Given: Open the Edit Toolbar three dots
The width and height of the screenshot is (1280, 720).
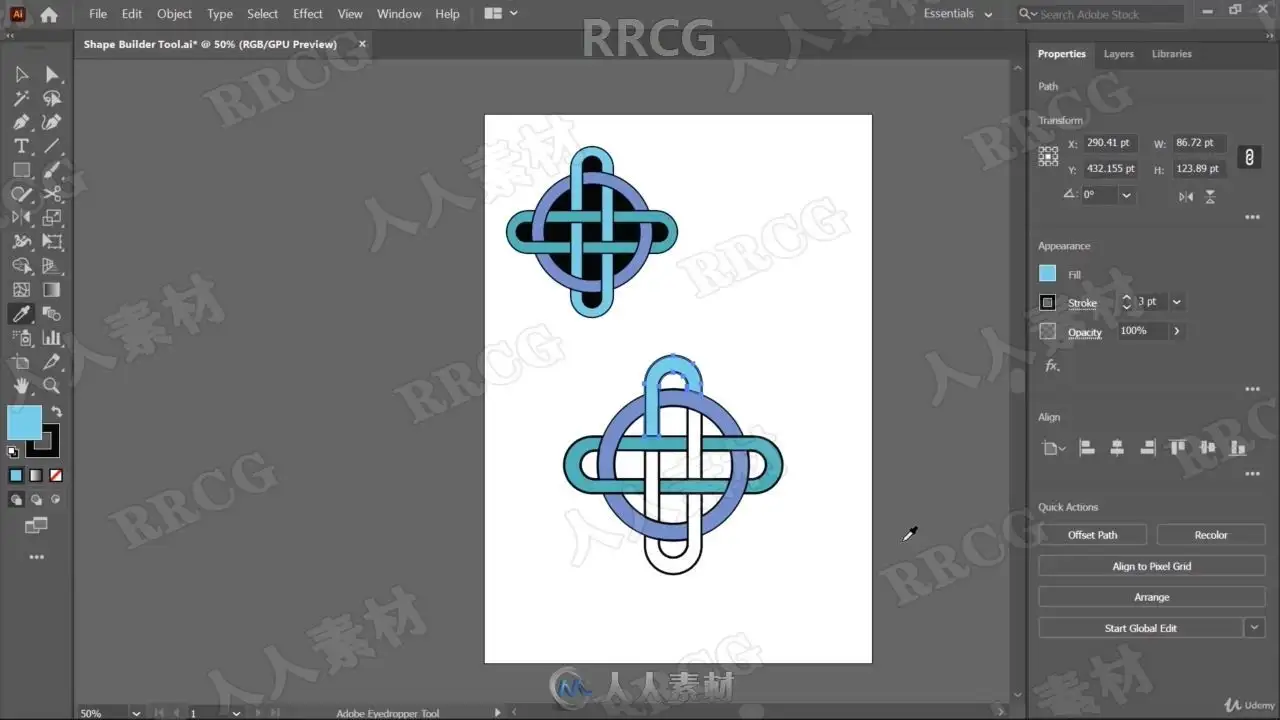Looking at the screenshot, I should pyautogui.click(x=36, y=557).
